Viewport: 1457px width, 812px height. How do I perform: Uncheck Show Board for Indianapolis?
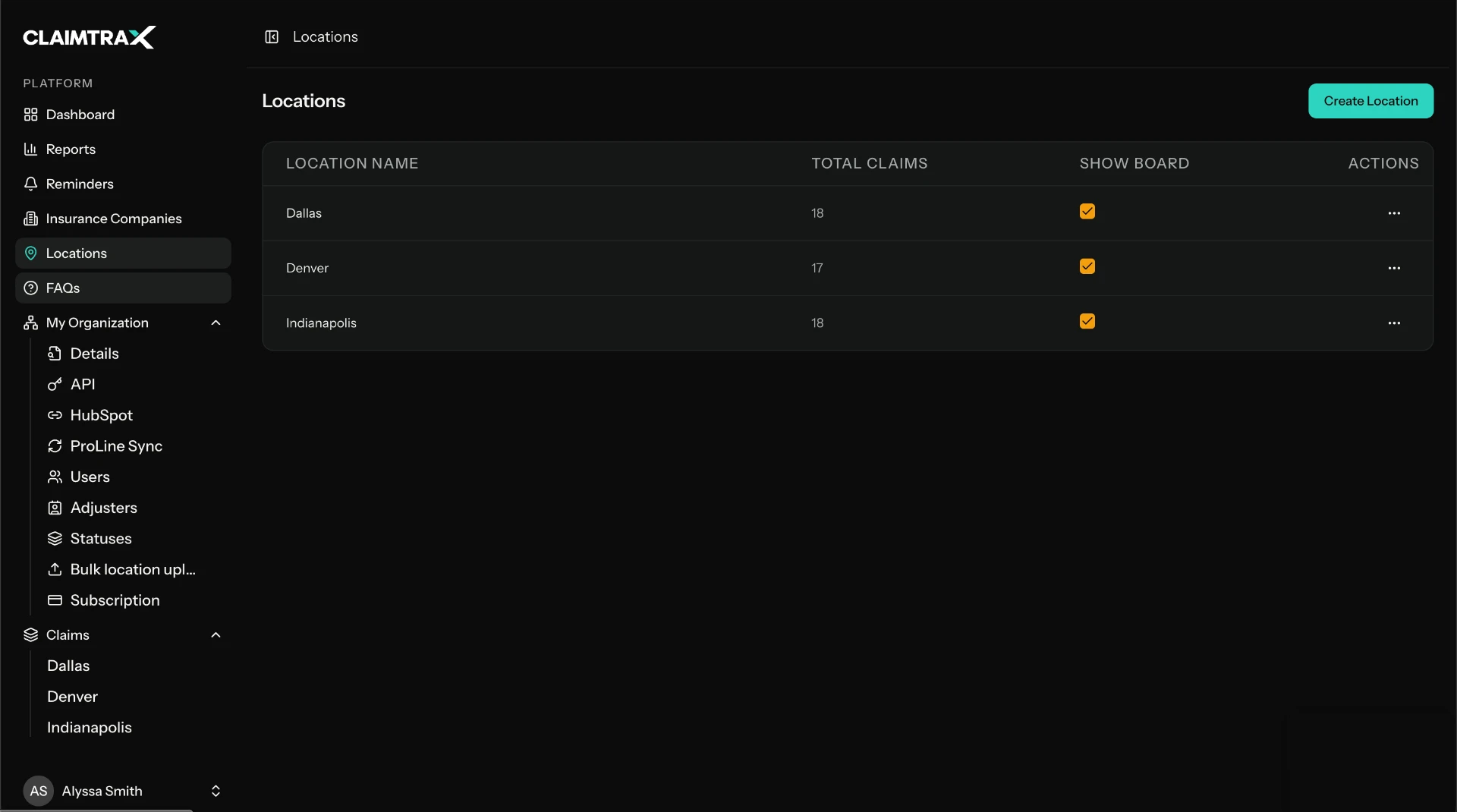pos(1087,321)
